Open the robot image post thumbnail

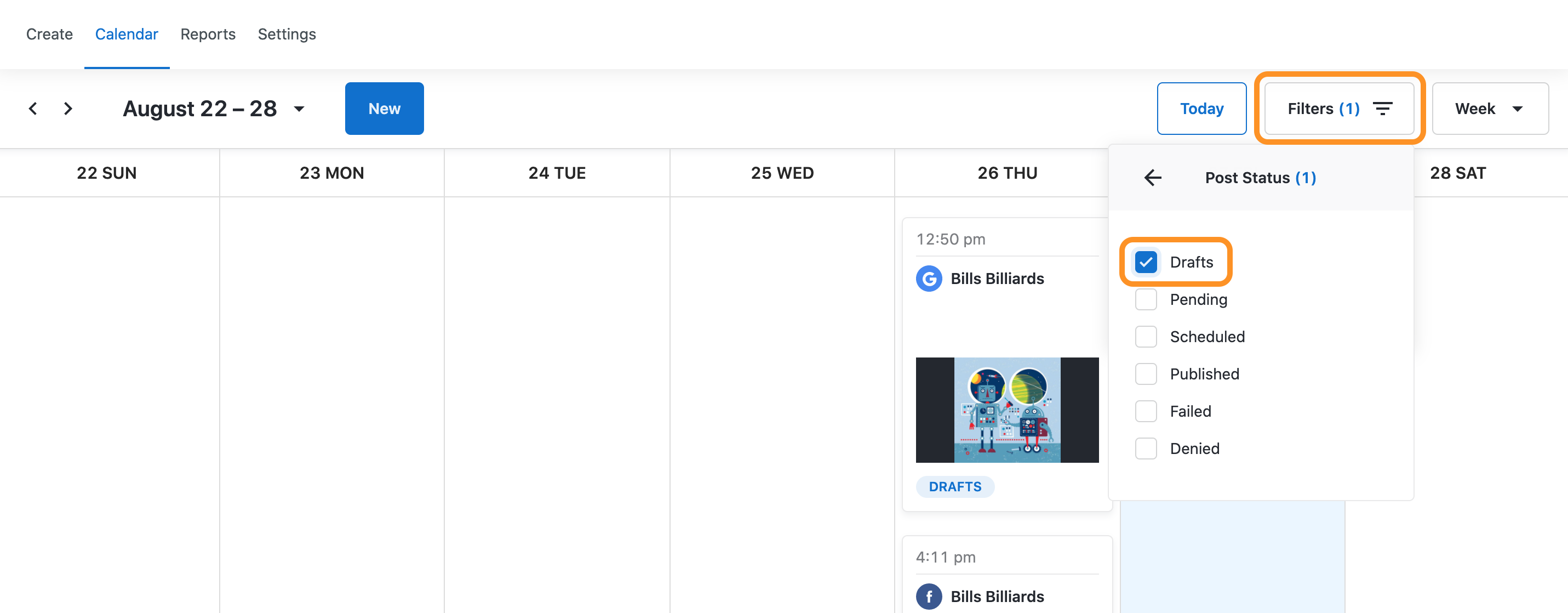coord(1007,410)
